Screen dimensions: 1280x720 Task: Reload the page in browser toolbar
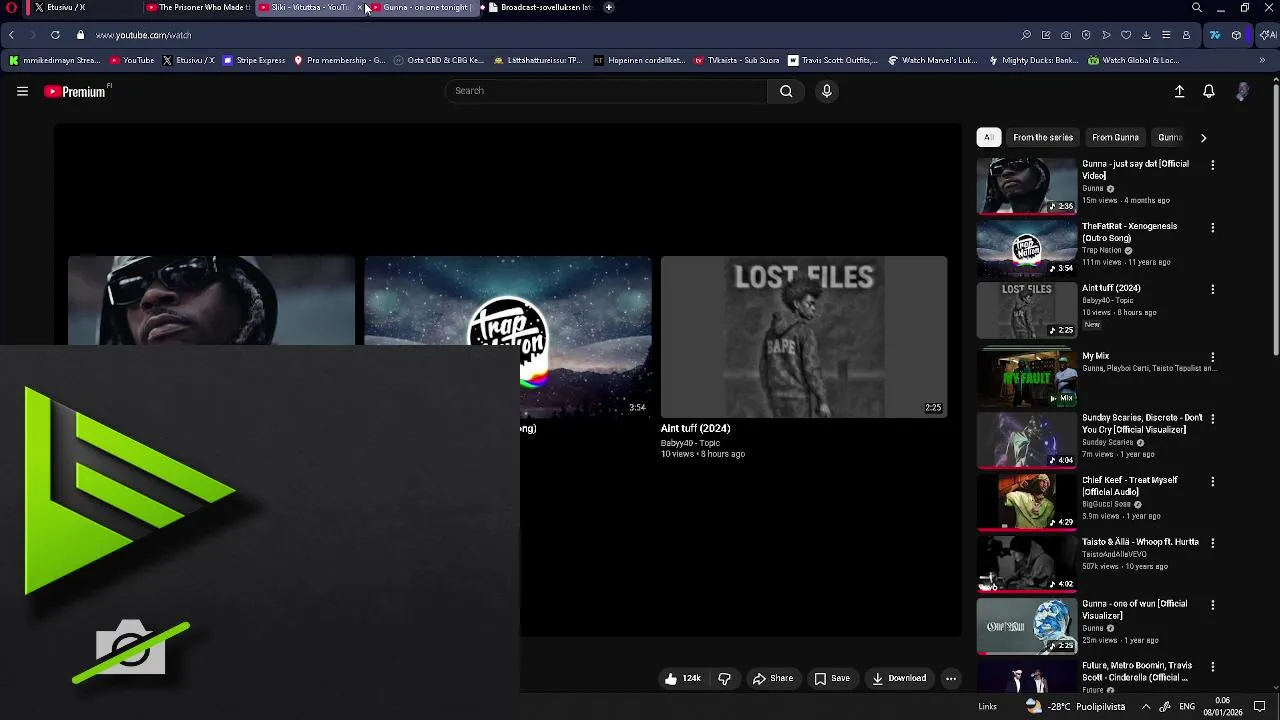point(55,35)
